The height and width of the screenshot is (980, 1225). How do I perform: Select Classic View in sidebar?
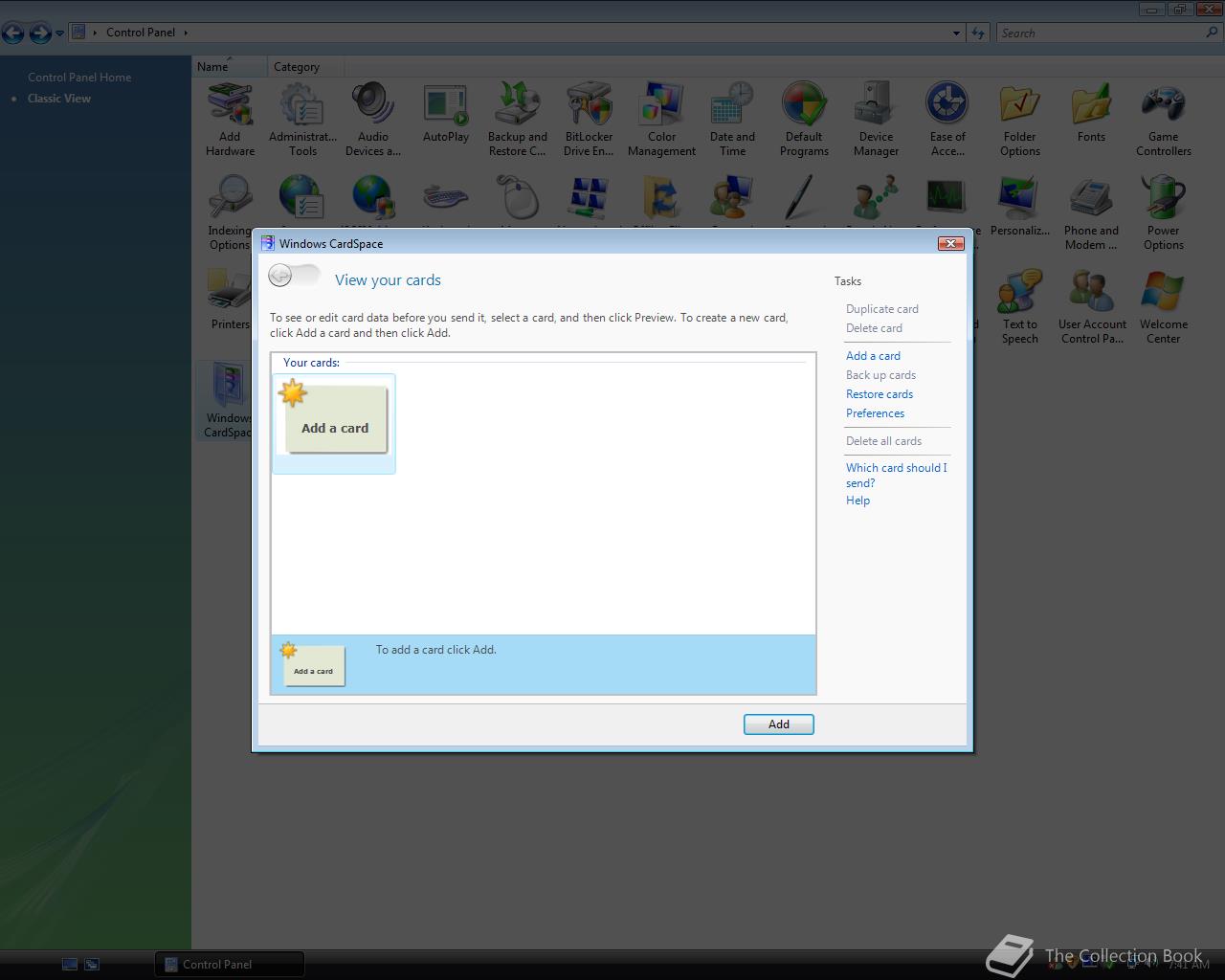tap(59, 99)
